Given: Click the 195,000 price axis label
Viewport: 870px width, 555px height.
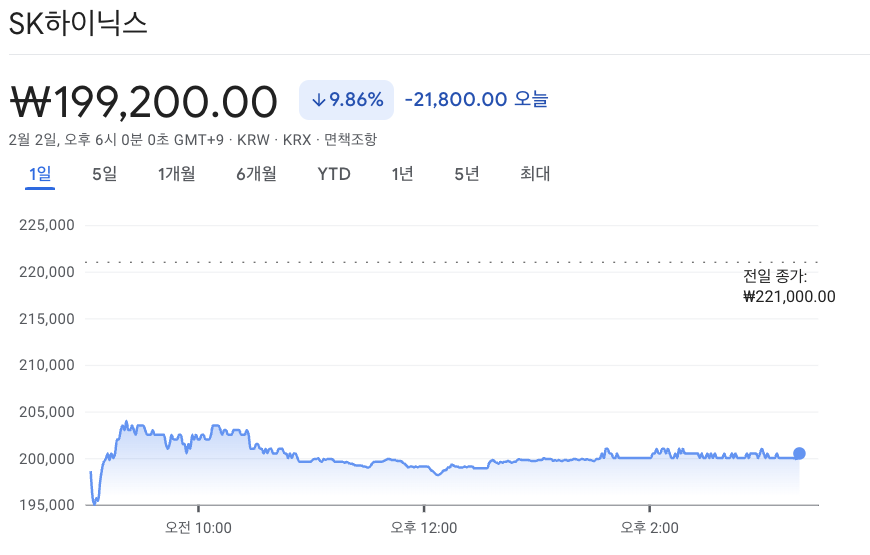Looking at the screenshot, I should point(47,505).
